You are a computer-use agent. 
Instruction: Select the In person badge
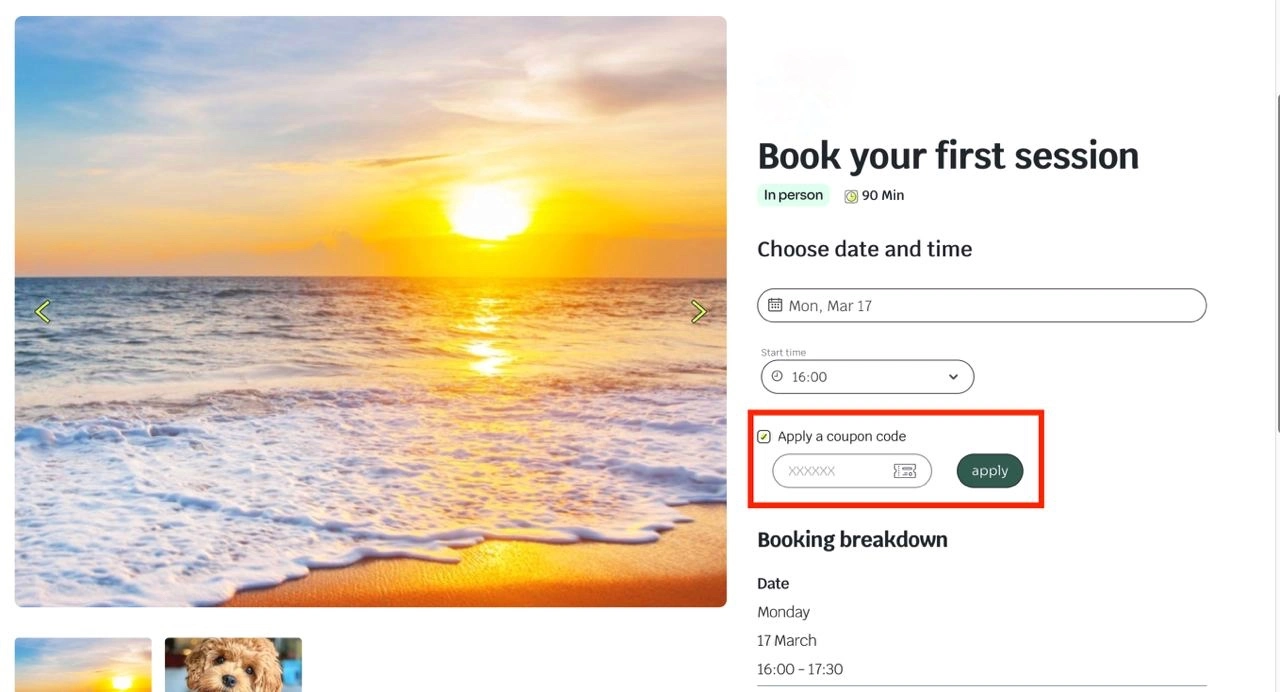793,195
